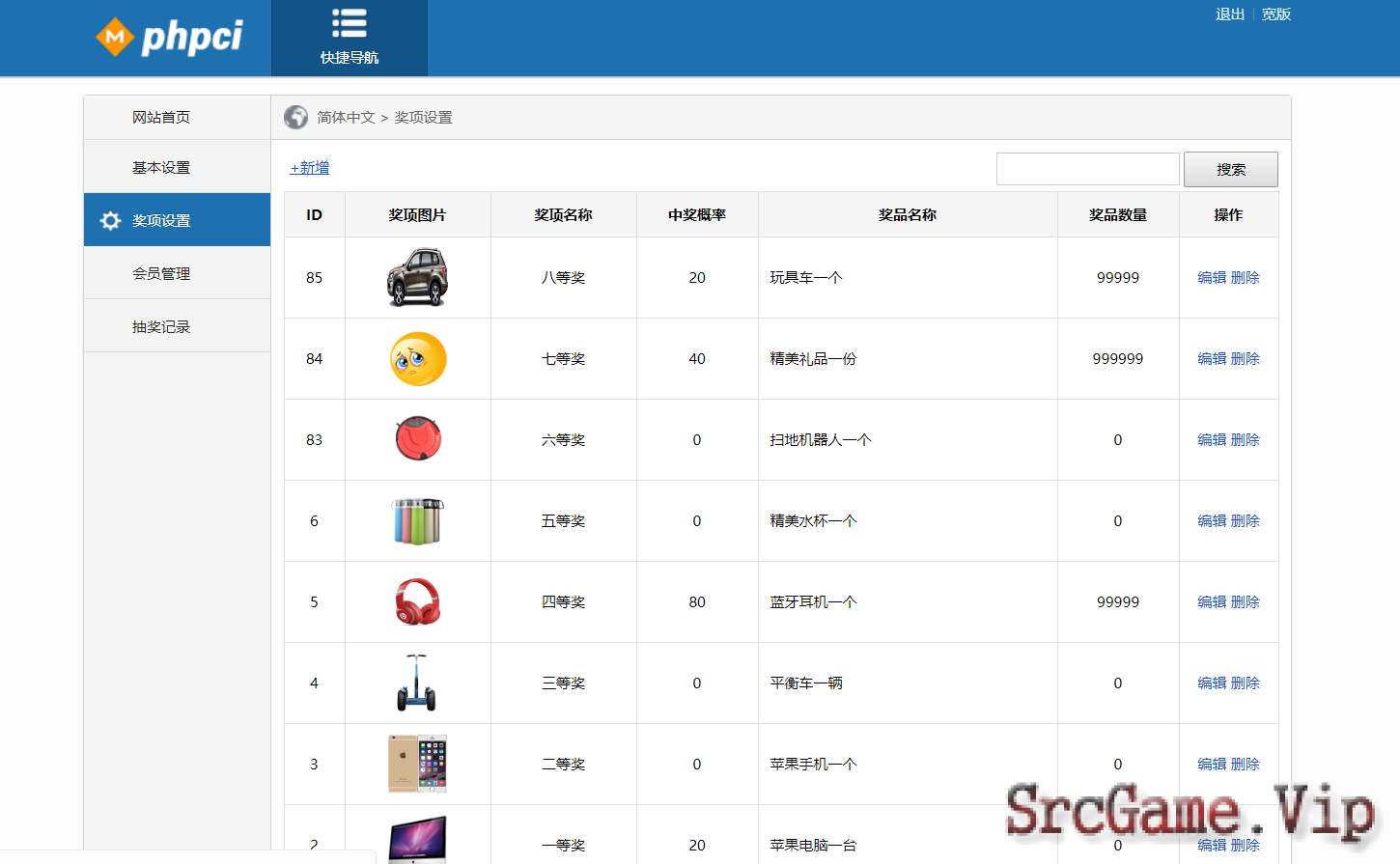Click the red headphones prize image
Image resolution: width=1400 pixels, height=864 pixels.
pyautogui.click(x=417, y=601)
